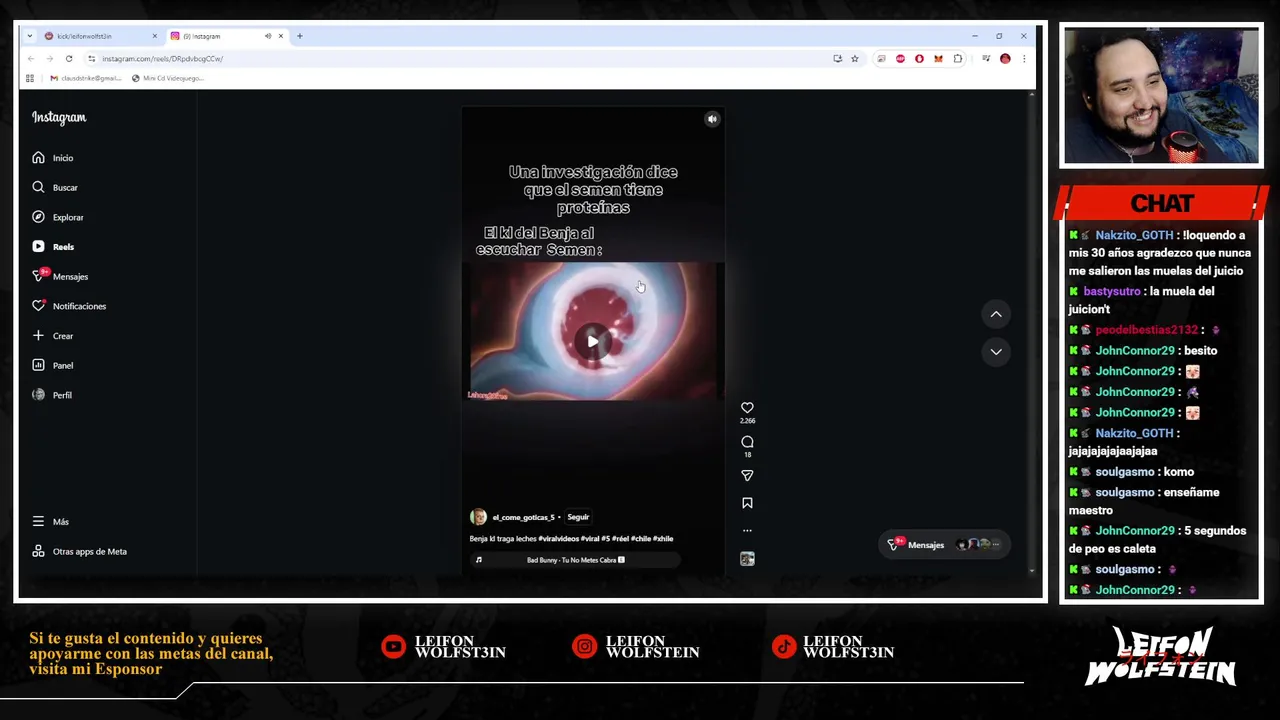The image size is (1280, 720).
Task: Play the reel video
Action: pyautogui.click(x=593, y=342)
